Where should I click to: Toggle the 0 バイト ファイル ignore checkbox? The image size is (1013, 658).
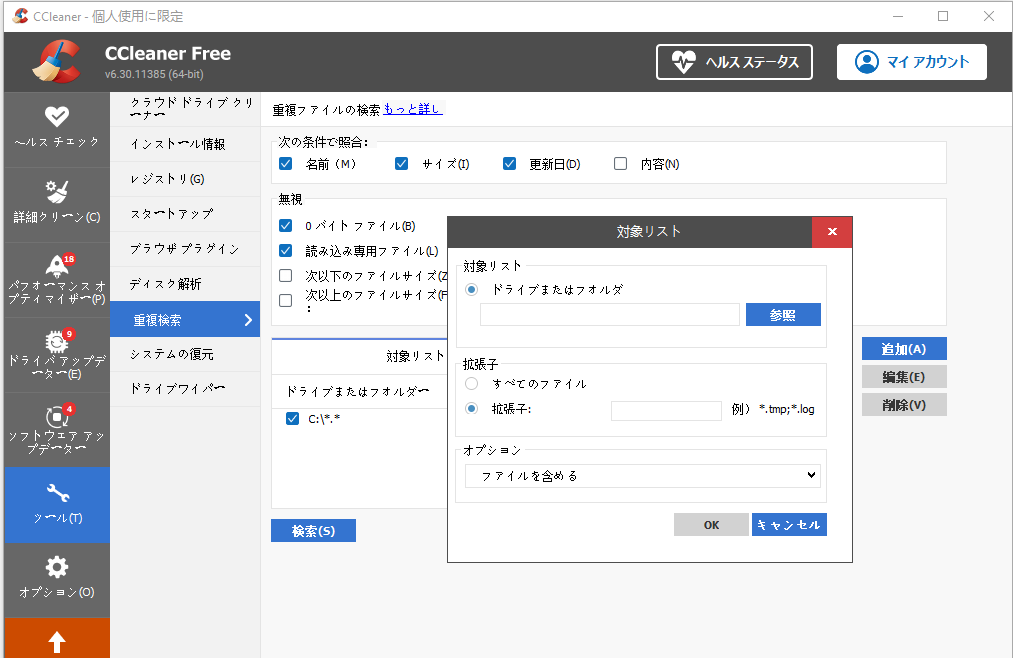(x=286, y=225)
